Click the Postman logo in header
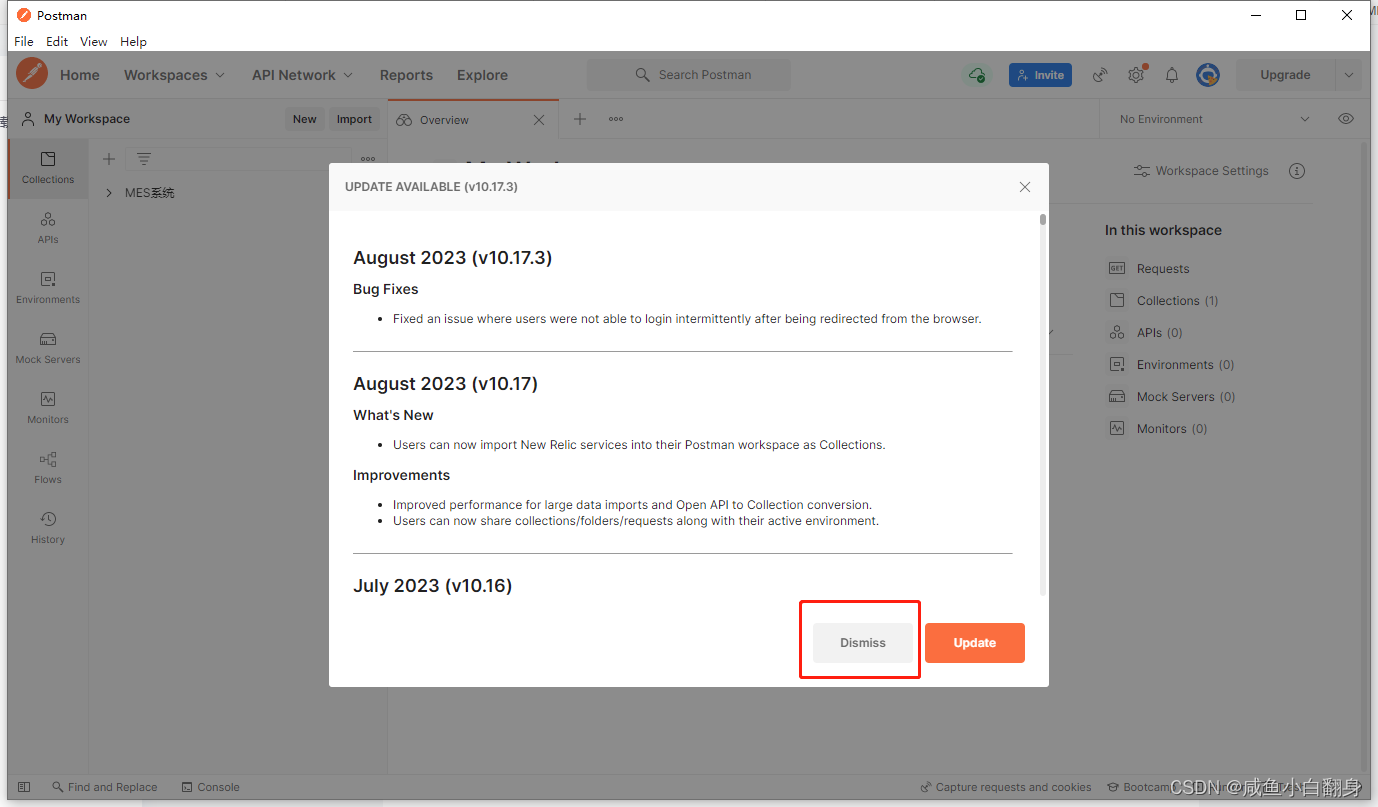The height and width of the screenshot is (807, 1378). coord(32,74)
